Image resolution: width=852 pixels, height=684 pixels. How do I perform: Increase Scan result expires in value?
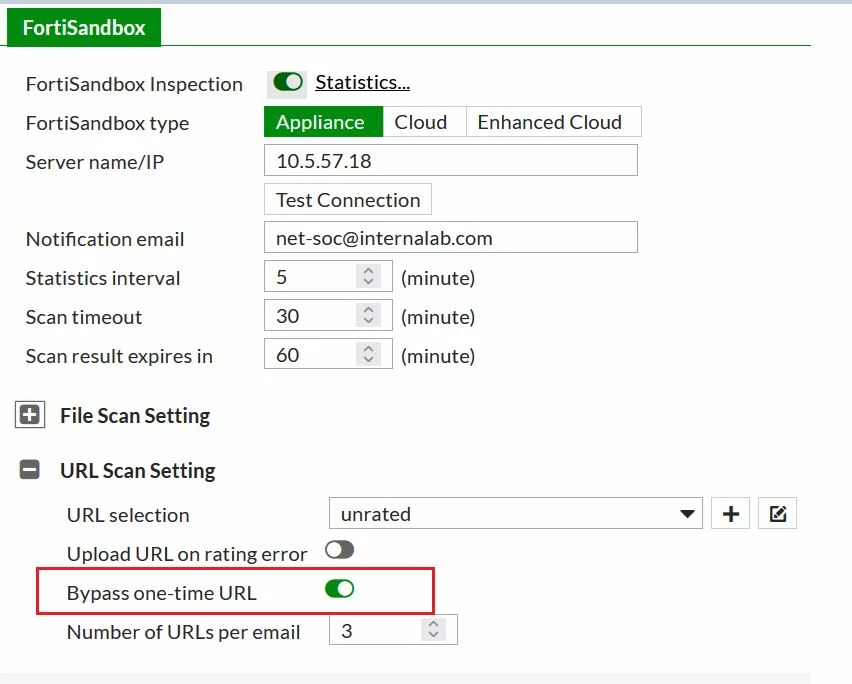pyautogui.click(x=368, y=348)
